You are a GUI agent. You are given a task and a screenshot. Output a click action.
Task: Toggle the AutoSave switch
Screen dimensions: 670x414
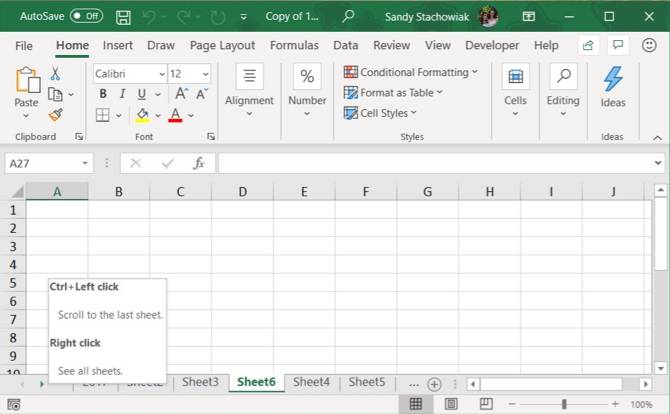click(86, 17)
